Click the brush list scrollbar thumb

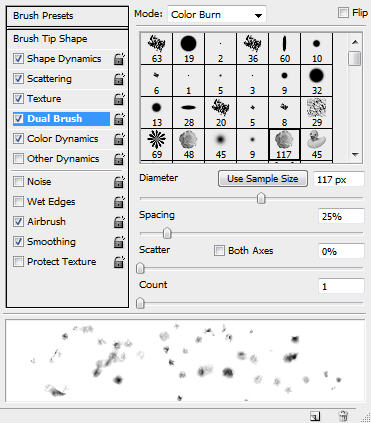pos(355,58)
